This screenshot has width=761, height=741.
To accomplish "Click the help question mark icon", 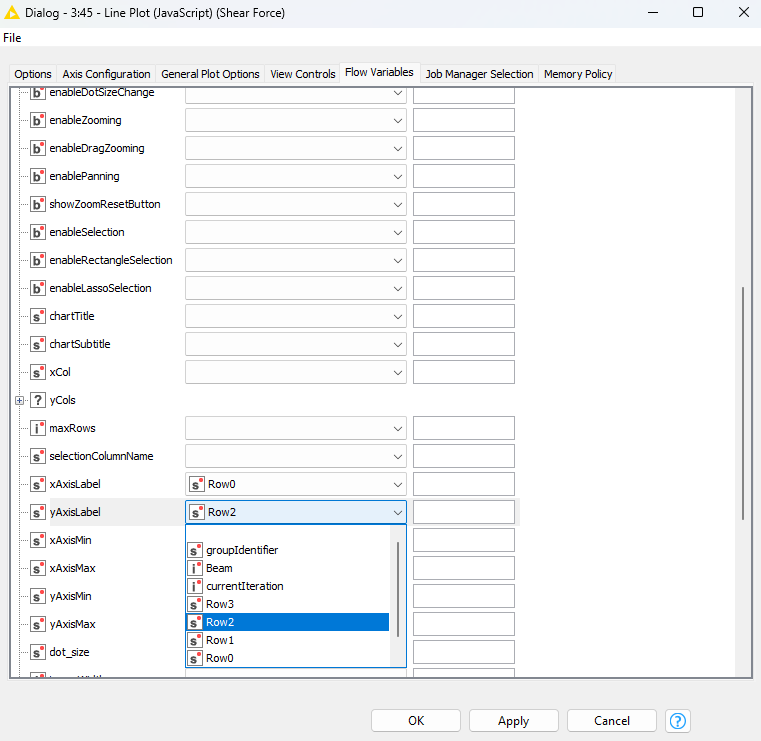I will click(679, 721).
